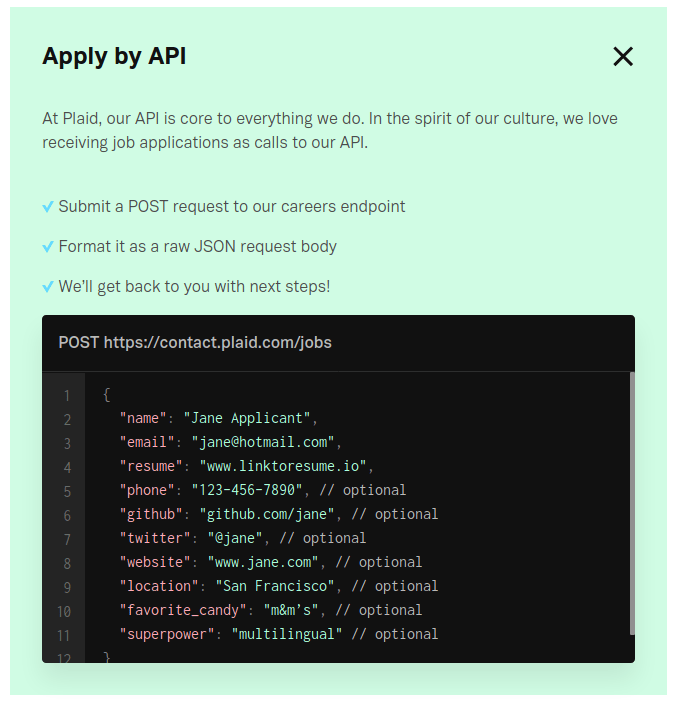Click the "name": "Jane Applicant" code line
The width and height of the screenshot is (677, 703).
[x=218, y=418]
